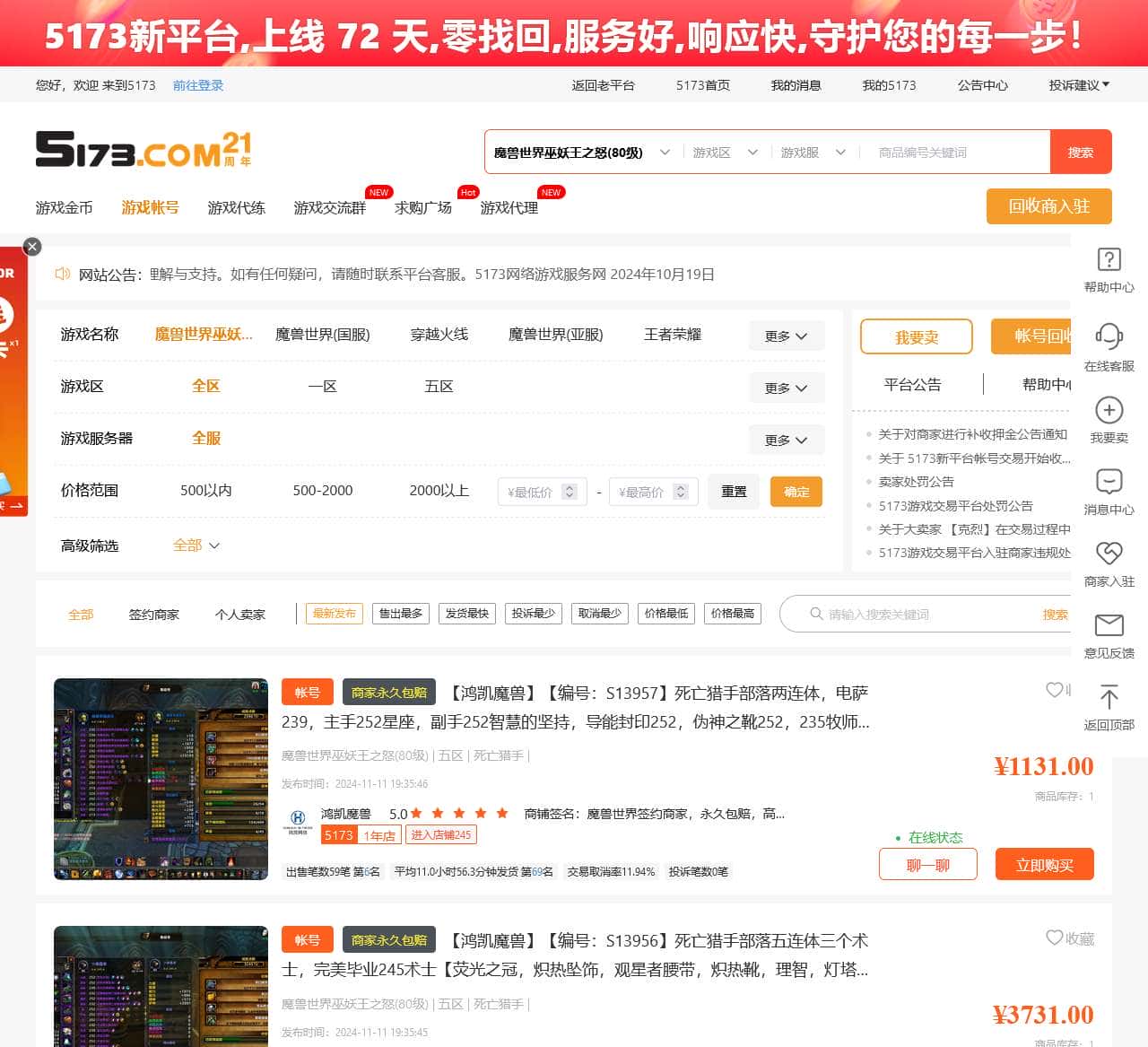Image resolution: width=1148 pixels, height=1047 pixels.
Task: Filter sellers by 签约商家
Action: [x=153, y=615]
